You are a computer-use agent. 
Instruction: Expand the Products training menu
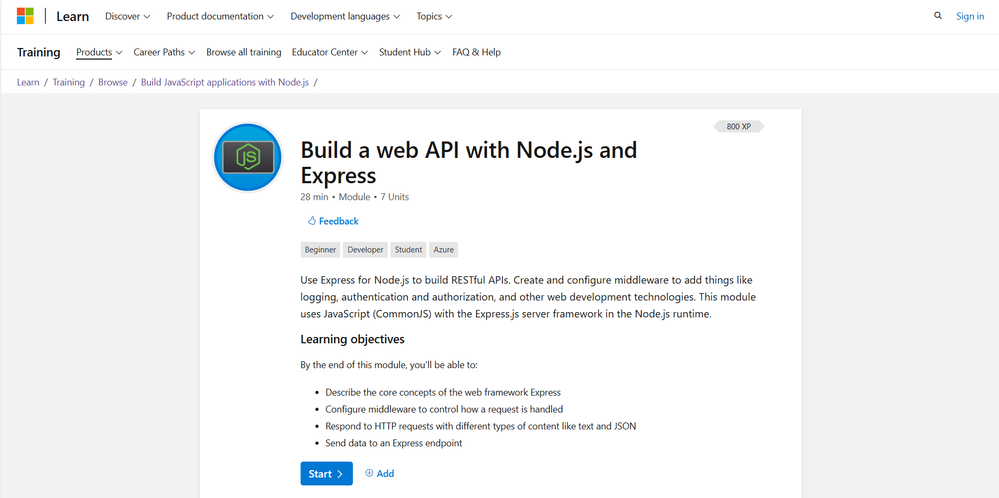(x=99, y=52)
